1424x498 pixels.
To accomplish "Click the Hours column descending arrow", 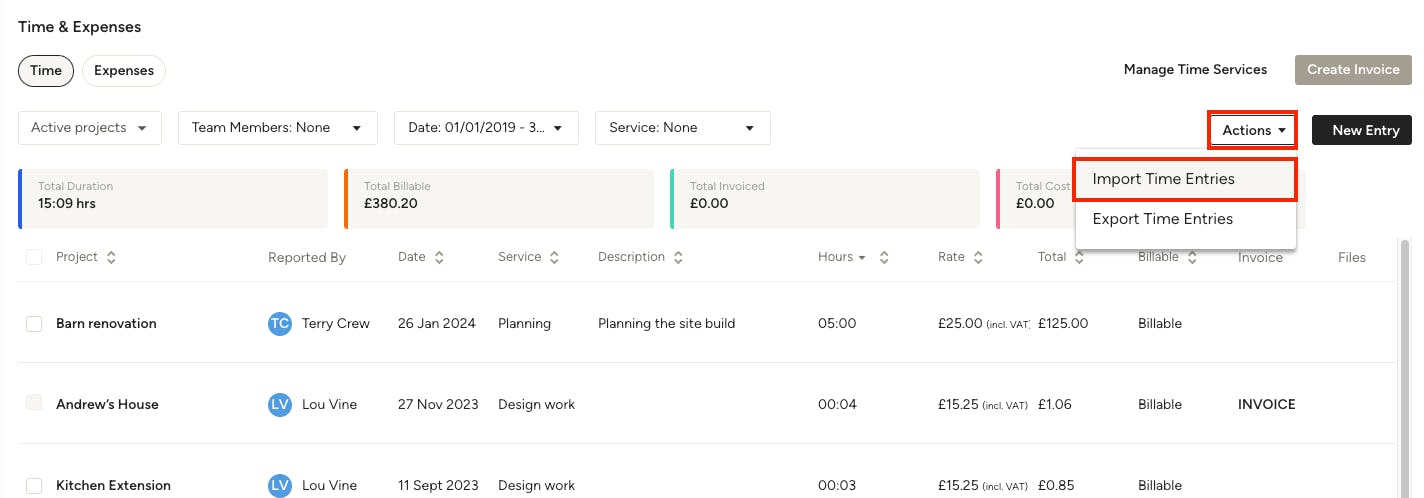I will [862, 258].
